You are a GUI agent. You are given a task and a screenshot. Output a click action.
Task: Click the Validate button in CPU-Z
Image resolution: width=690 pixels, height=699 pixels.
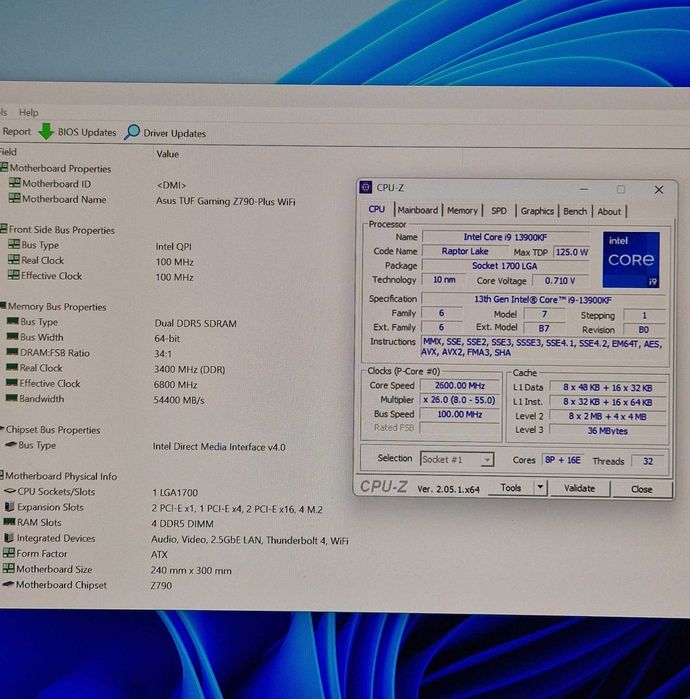point(579,489)
